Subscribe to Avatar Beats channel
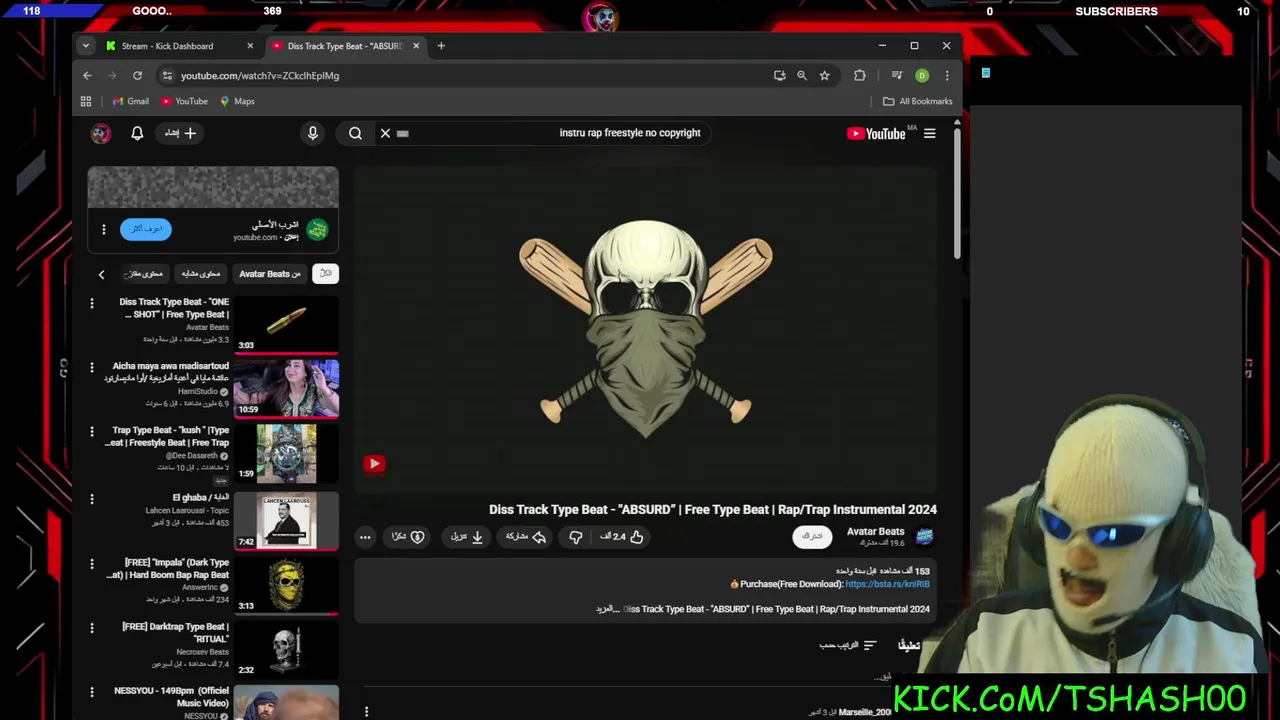1280x720 pixels. pyautogui.click(x=812, y=537)
